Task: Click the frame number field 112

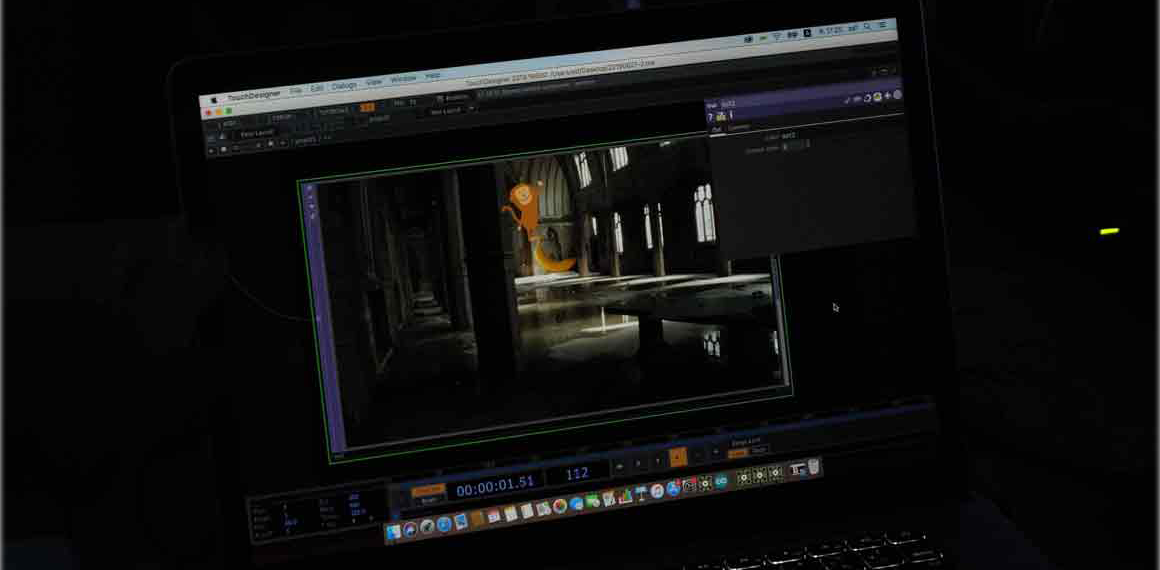Action: coord(577,474)
